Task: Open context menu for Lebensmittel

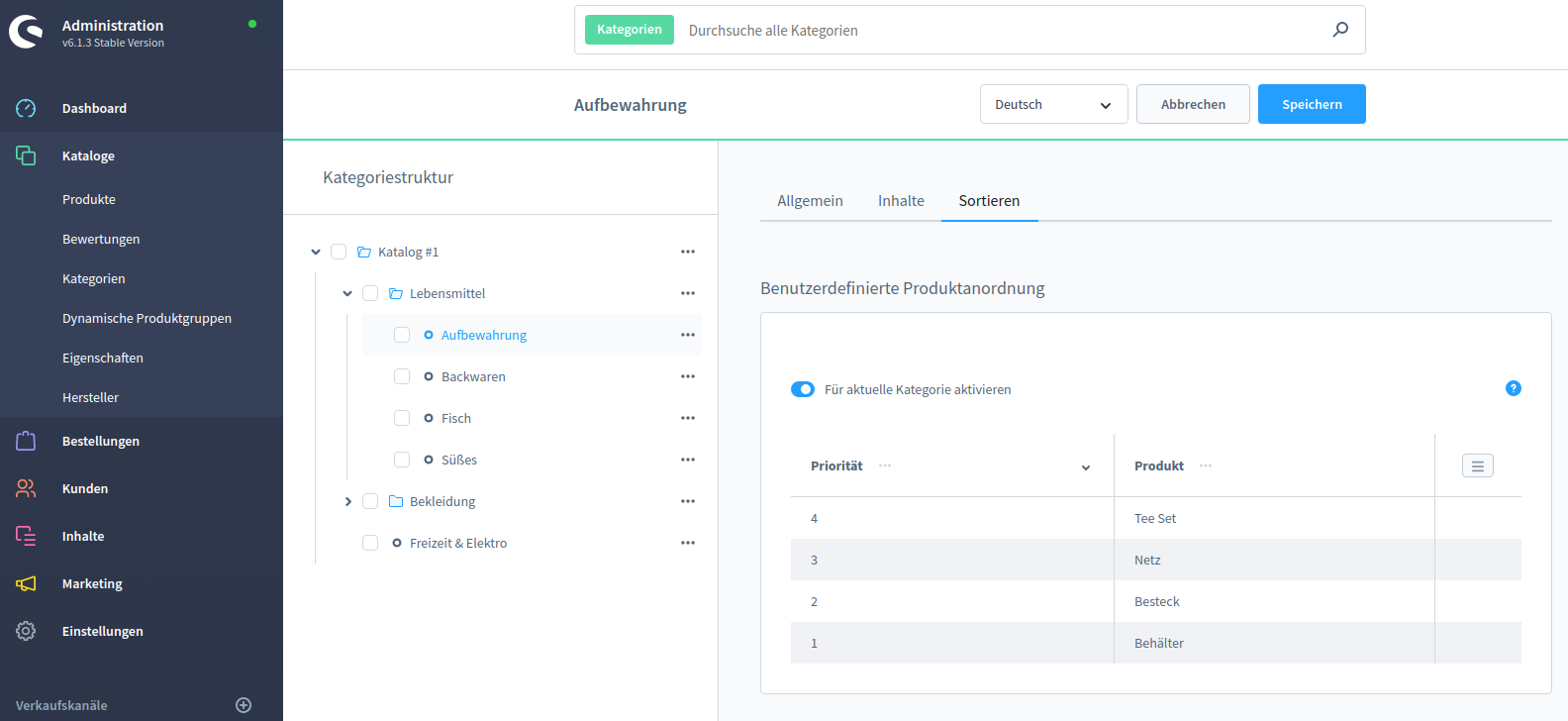Action: click(x=688, y=293)
